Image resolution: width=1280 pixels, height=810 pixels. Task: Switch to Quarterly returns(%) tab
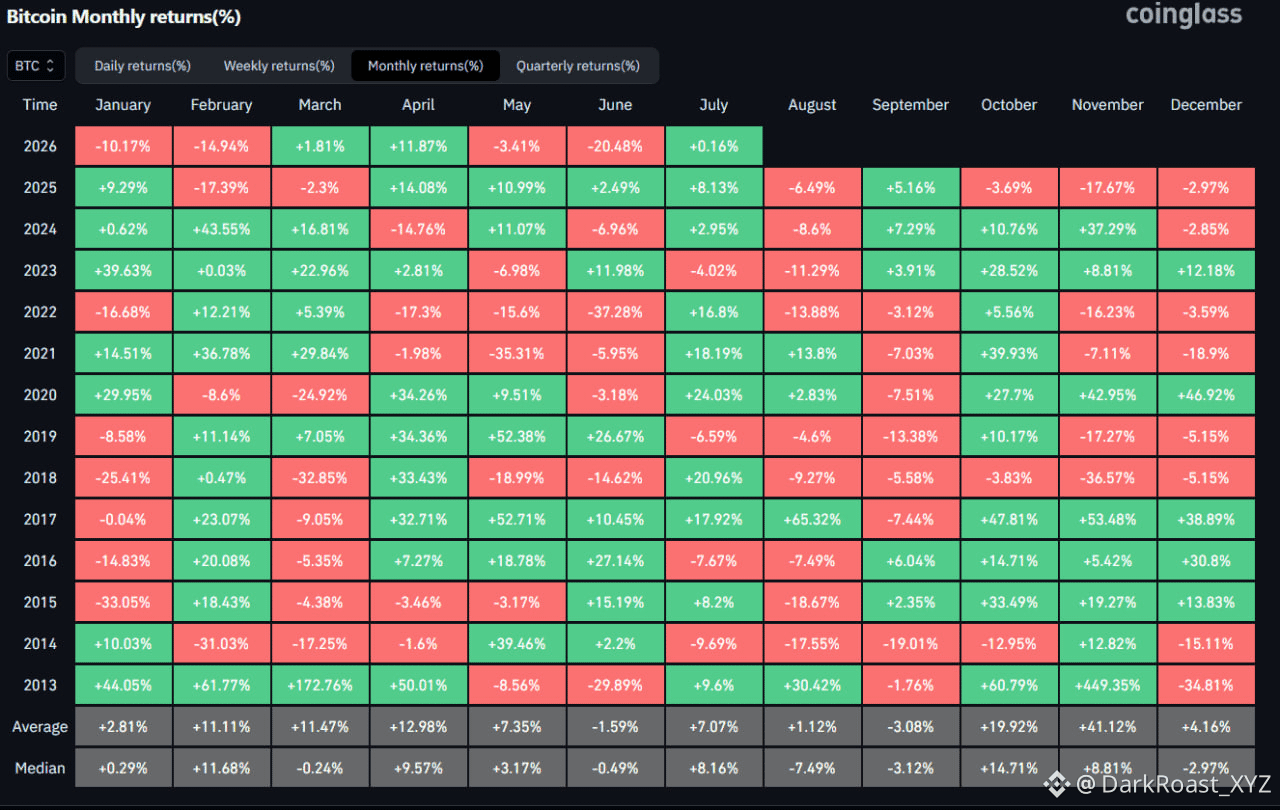578,66
